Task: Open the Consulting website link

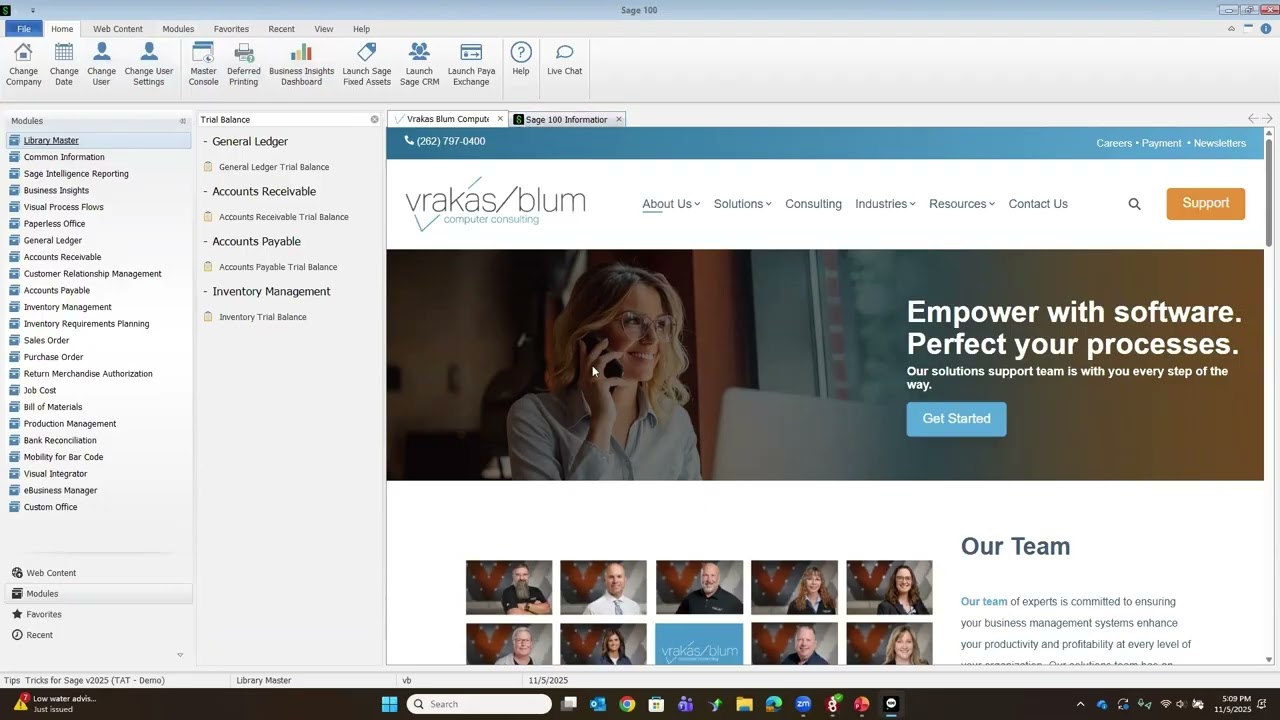Action: pyautogui.click(x=813, y=204)
